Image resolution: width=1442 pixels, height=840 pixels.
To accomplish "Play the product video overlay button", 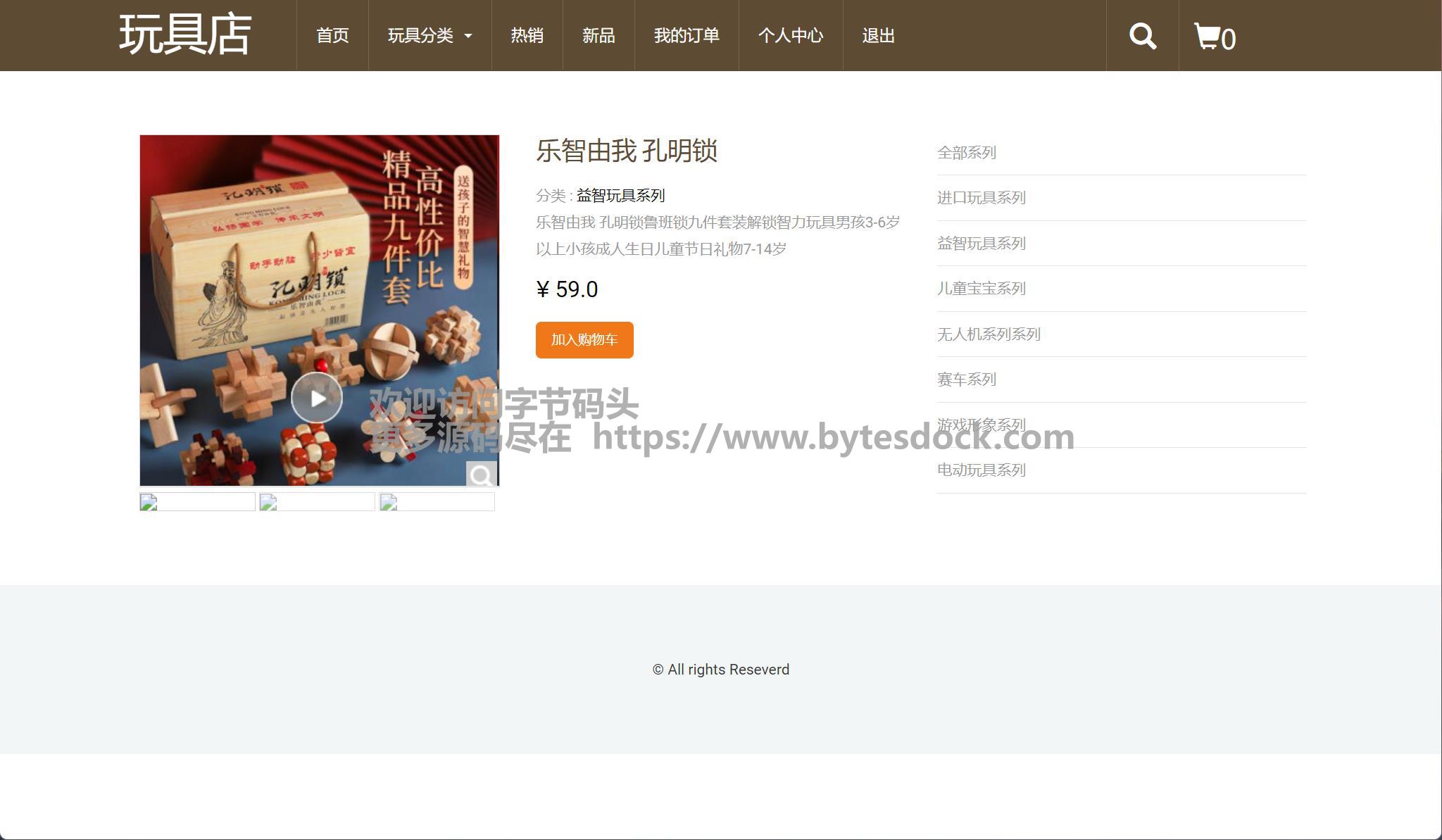I will (317, 398).
